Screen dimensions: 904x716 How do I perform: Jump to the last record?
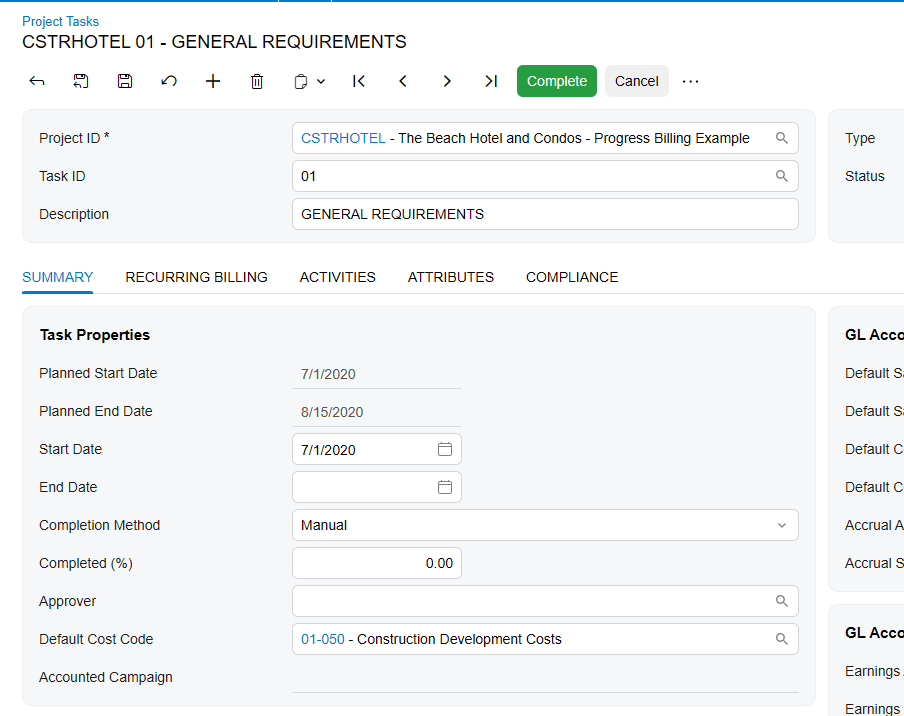pos(491,81)
